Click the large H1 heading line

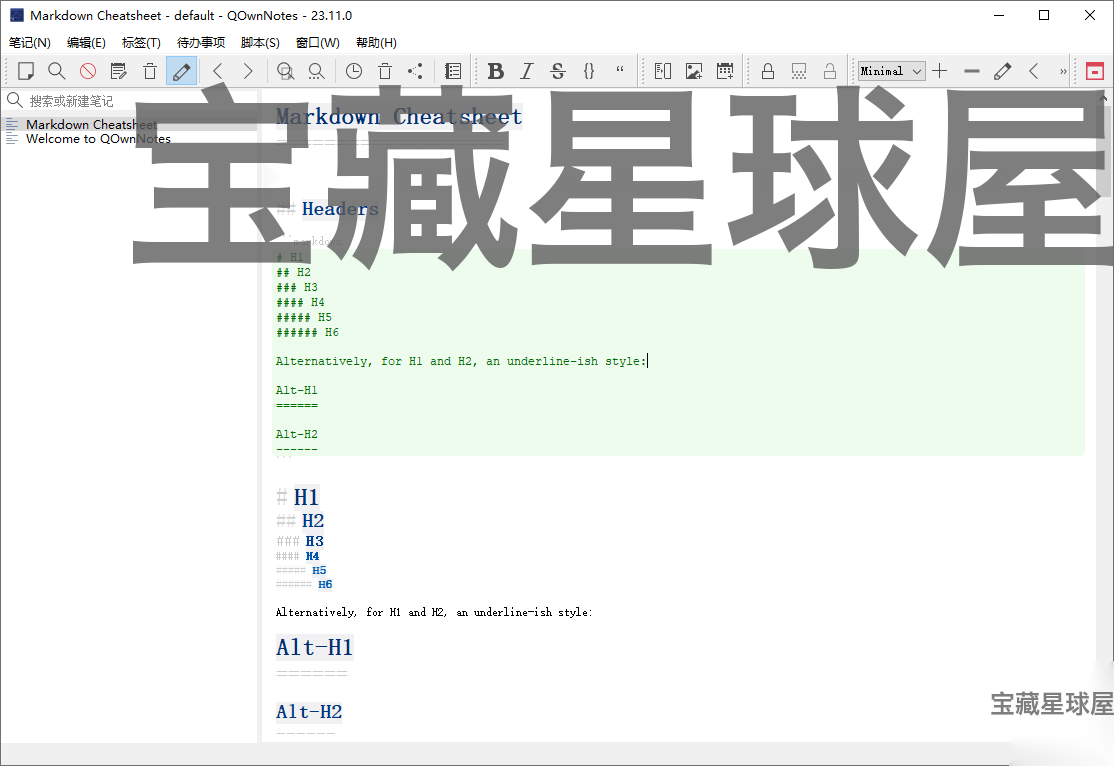pos(298,497)
